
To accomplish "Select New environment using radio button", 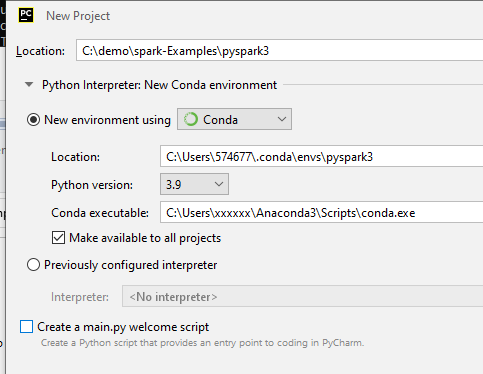I will (x=33, y=119).
